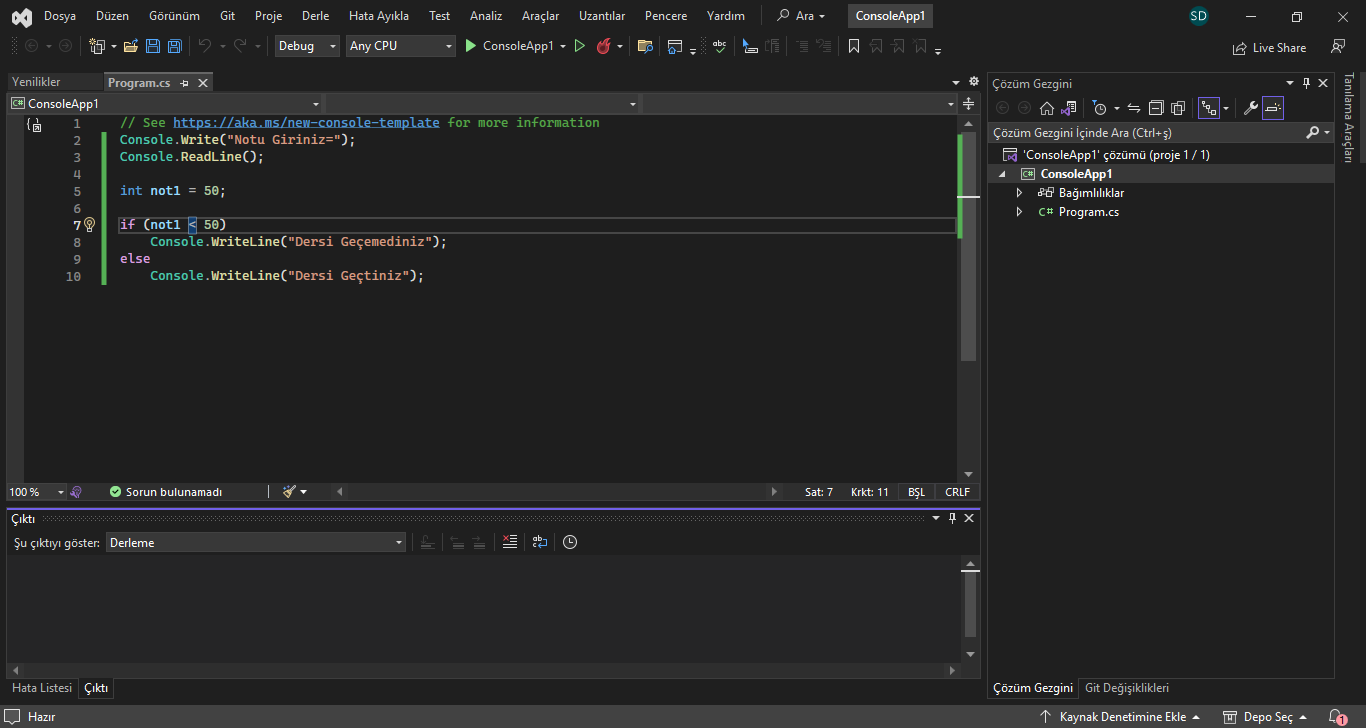Expand the Bağımlılıklar tree node
Screen dimensions: 1366x728
point(1019,193)
